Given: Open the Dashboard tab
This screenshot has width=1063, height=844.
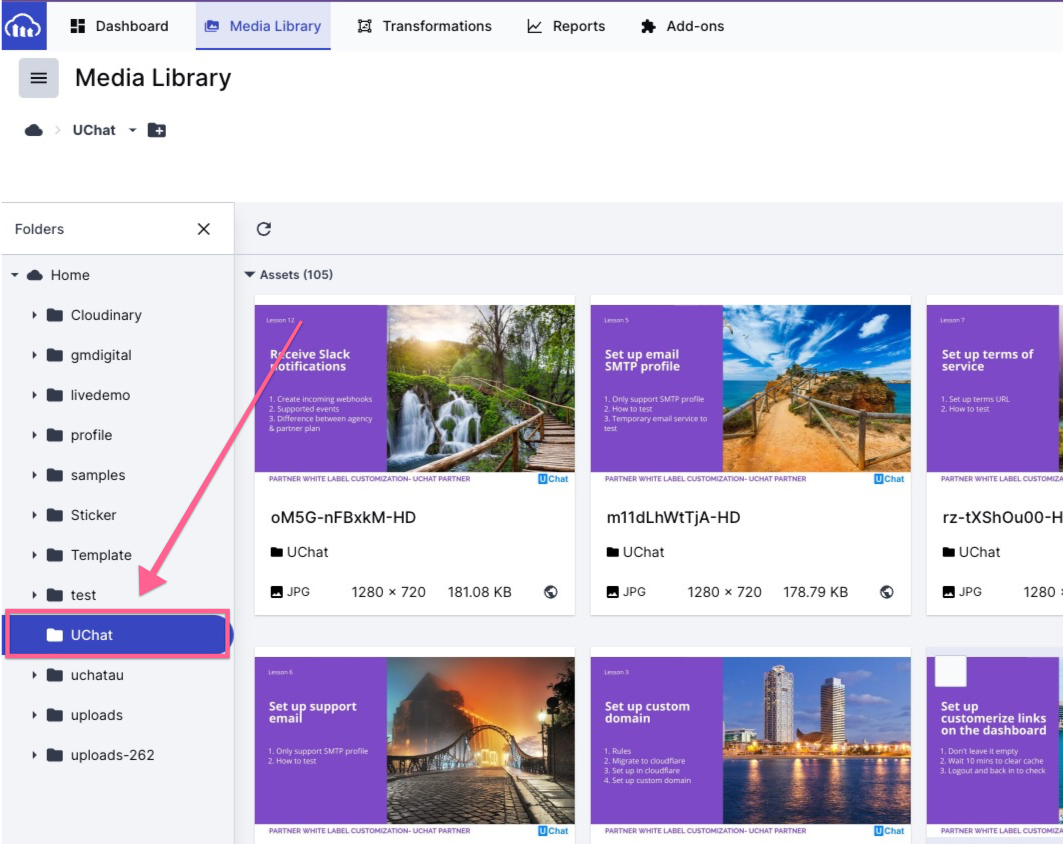Looking at the screenshot, I should 119,26.
